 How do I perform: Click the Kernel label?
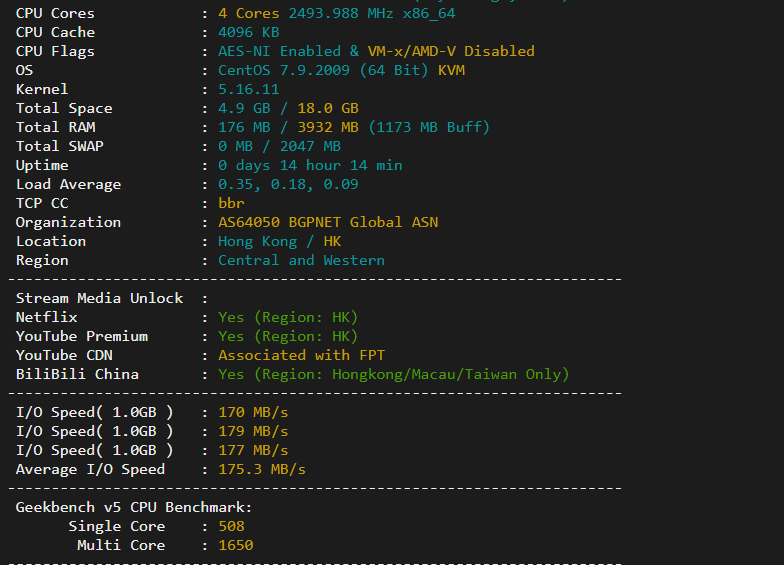tap(42, 90)
